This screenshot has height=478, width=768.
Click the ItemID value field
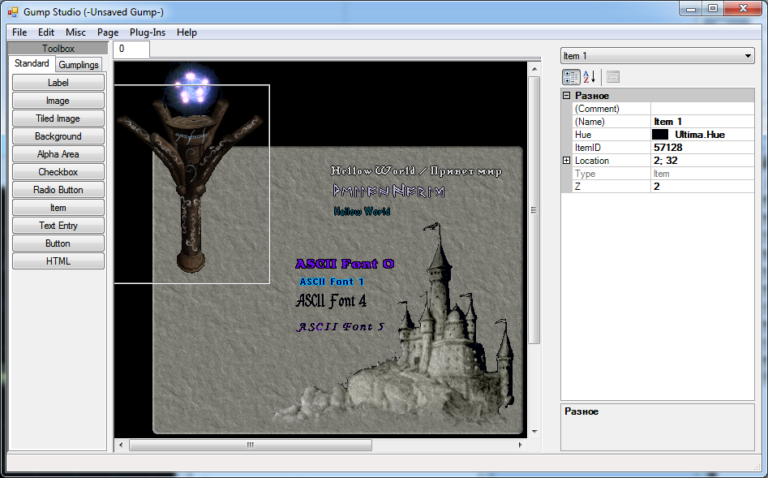coord(702,147)
